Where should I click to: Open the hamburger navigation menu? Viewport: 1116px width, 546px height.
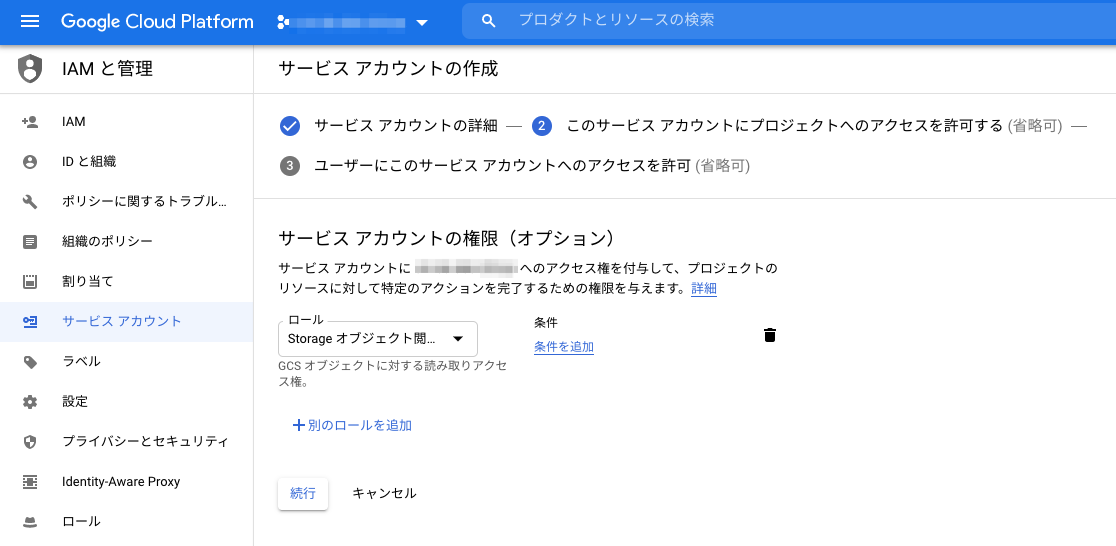(x=30, y=21)
